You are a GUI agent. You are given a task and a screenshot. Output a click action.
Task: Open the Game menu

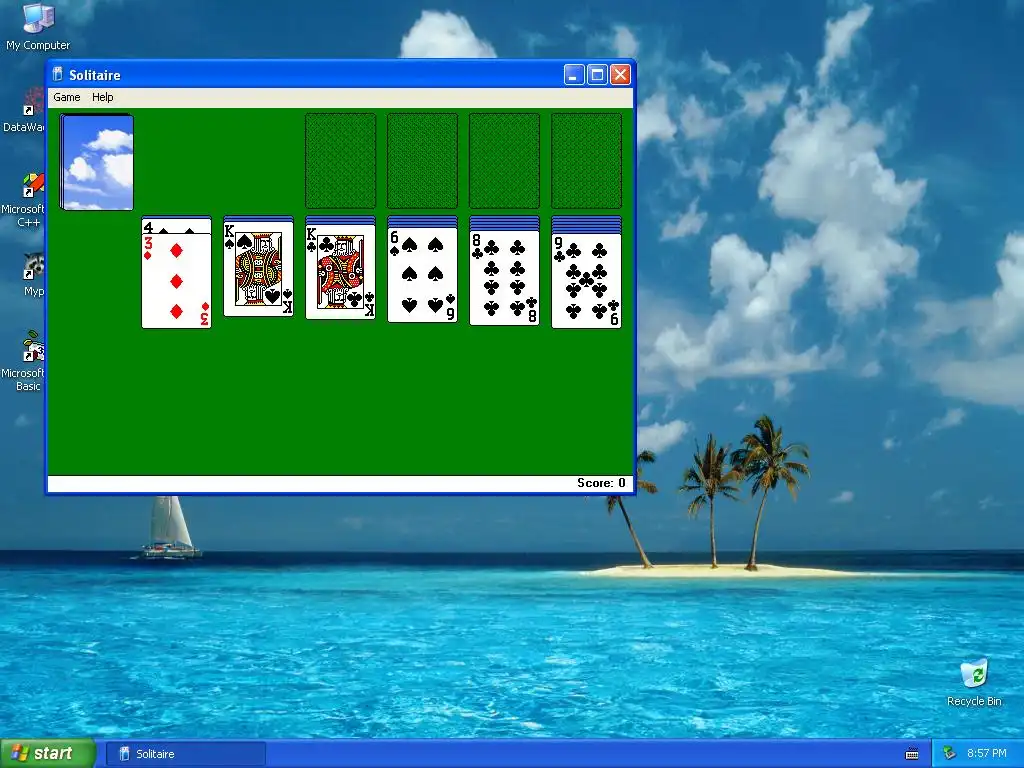tap(67, 97)
